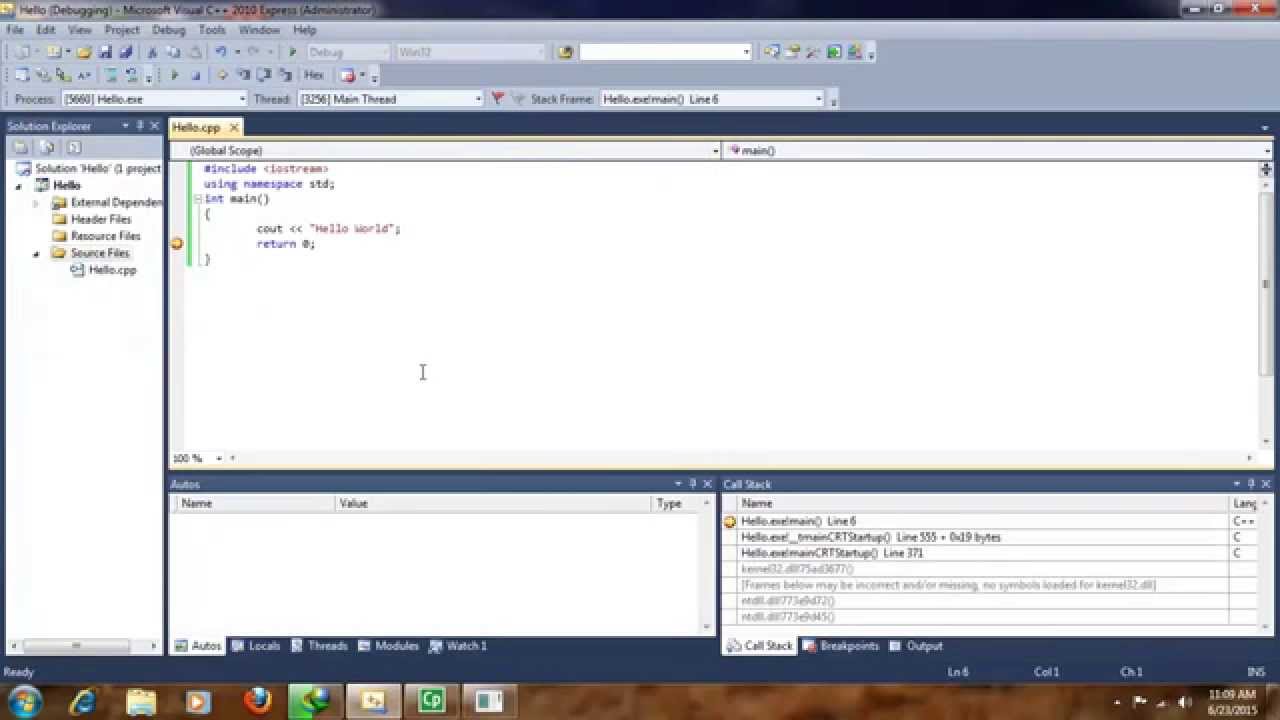Screen dimensions: 1280x720
Task: Click the Step Out debug icon
Action: tap(285, 75)
